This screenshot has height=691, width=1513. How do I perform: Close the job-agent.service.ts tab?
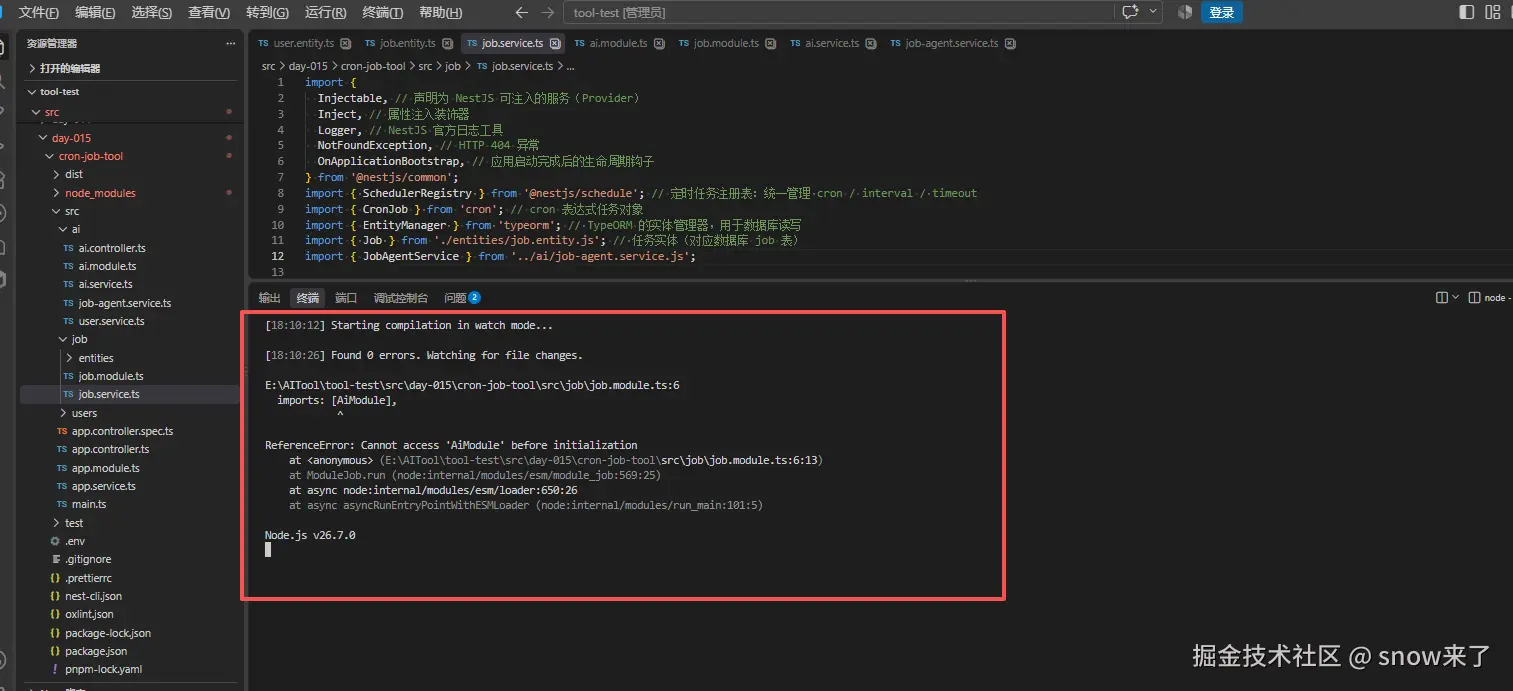[x=1010, y=44]
